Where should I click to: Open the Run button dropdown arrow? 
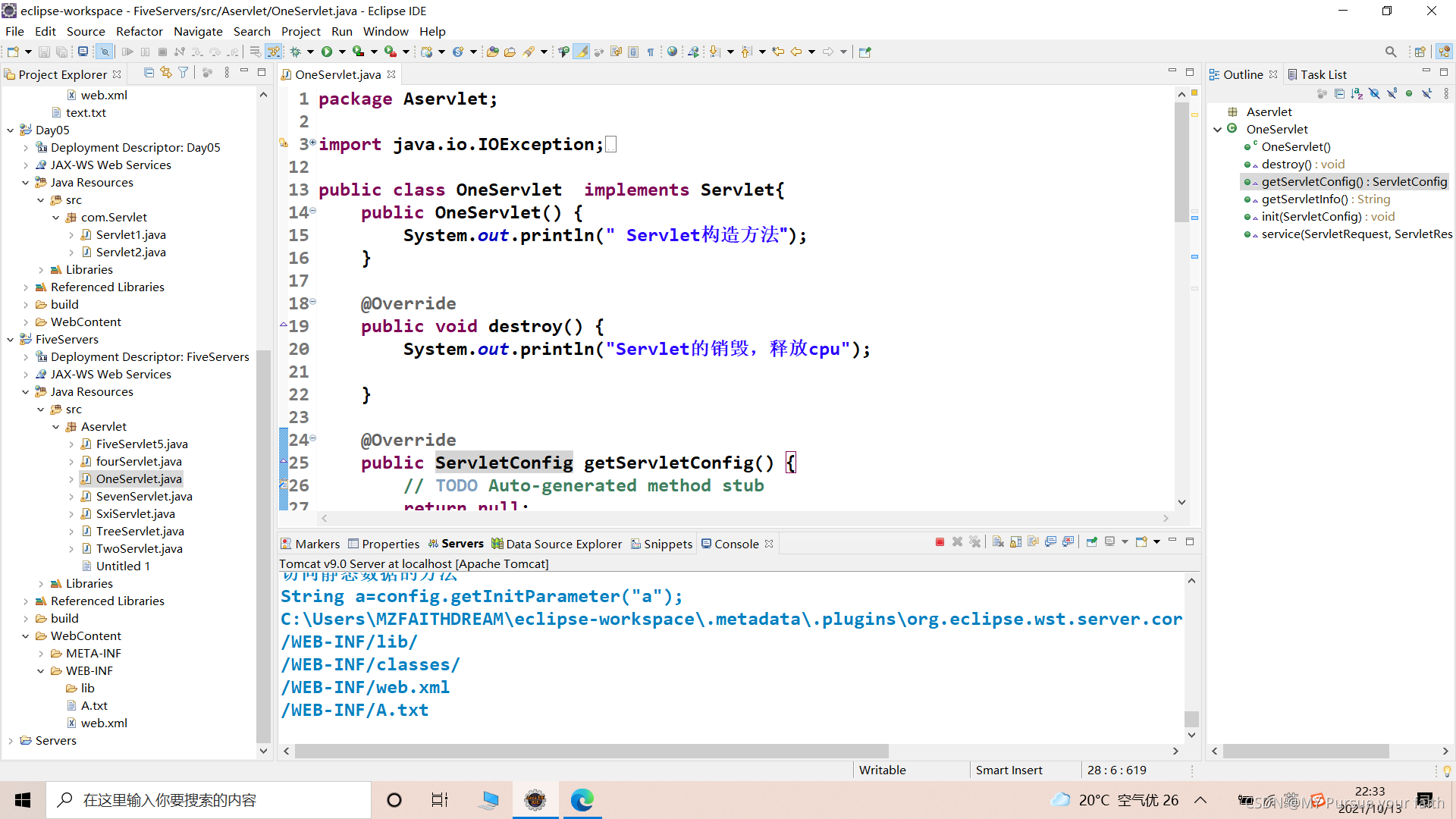coord(342,52)
